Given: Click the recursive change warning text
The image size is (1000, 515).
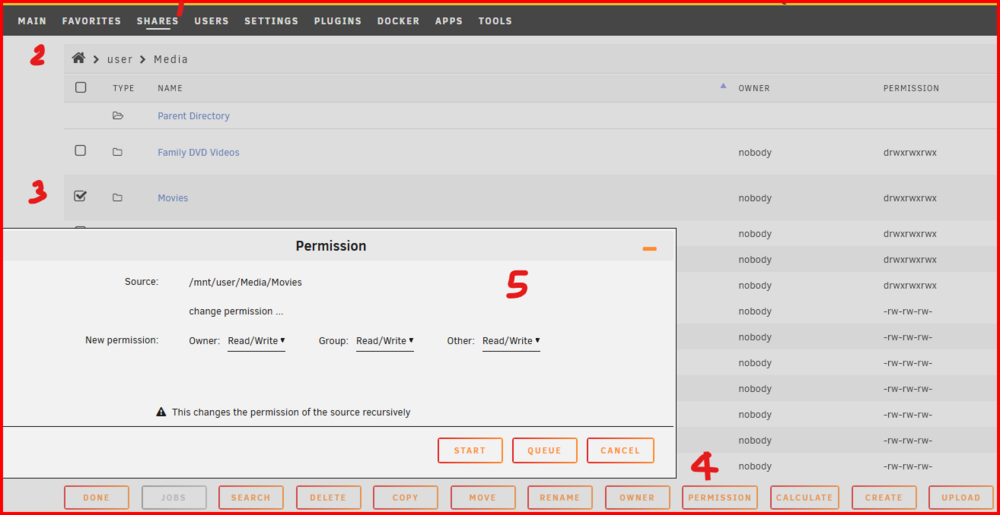Looking at the screenshot, I should 291,412.
